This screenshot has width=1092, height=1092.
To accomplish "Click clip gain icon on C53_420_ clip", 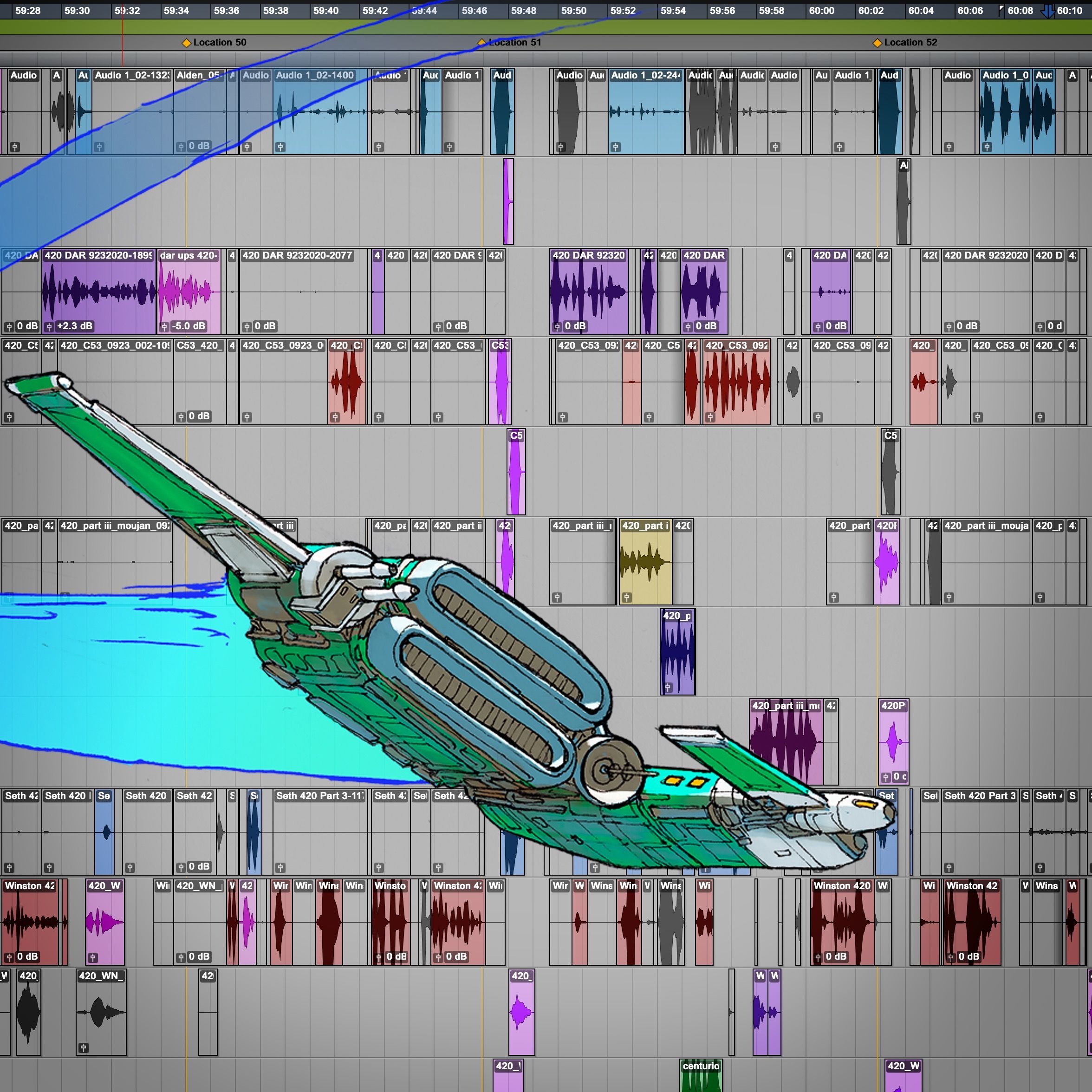I will [x=181, y=417].
